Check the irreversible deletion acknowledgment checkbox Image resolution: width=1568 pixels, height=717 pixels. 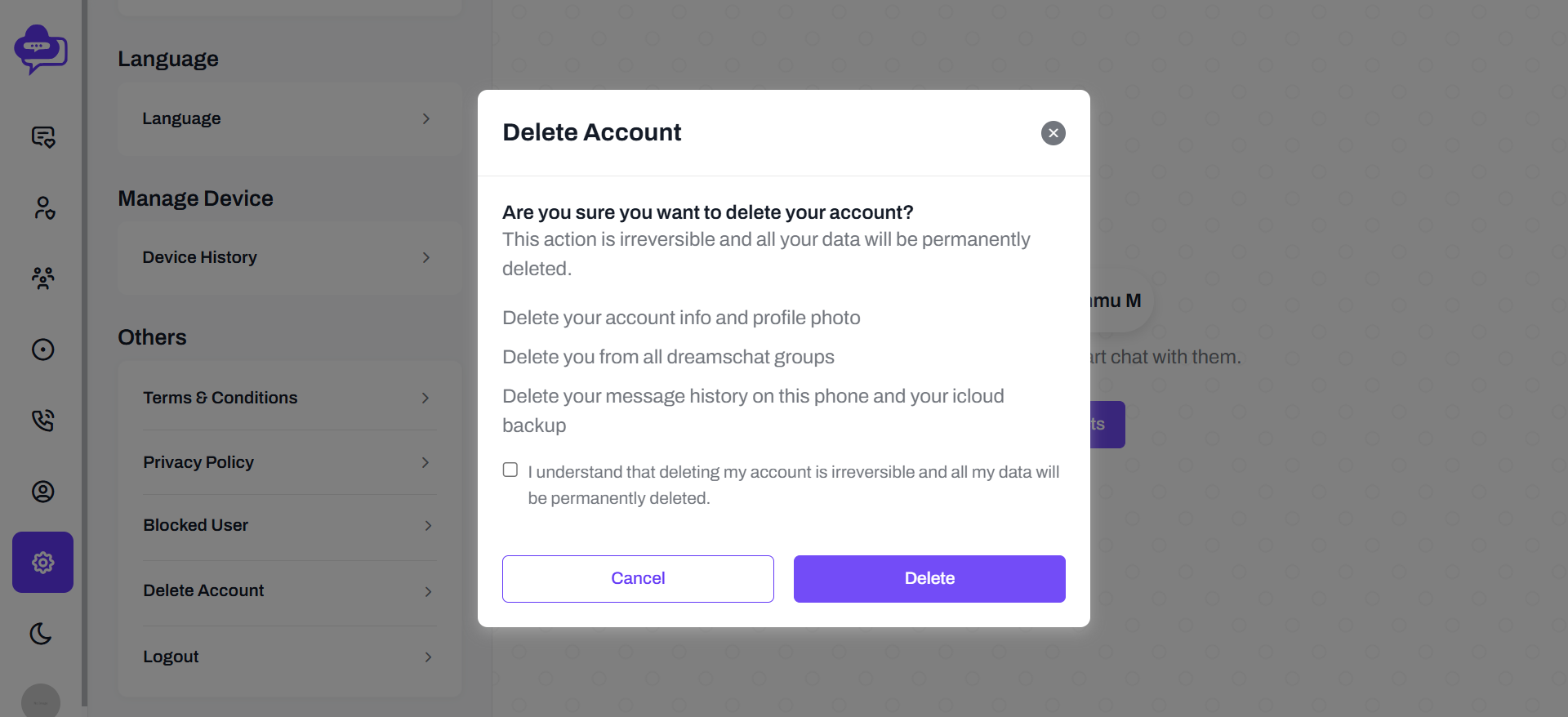click(x=510, y=470)
